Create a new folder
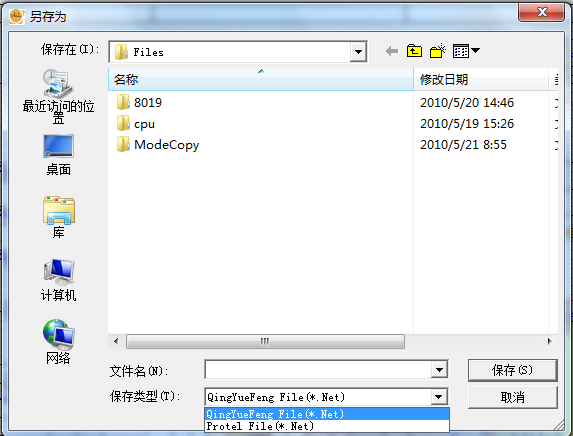This screenshot has height=436, width=573. (x=438, y=51)
